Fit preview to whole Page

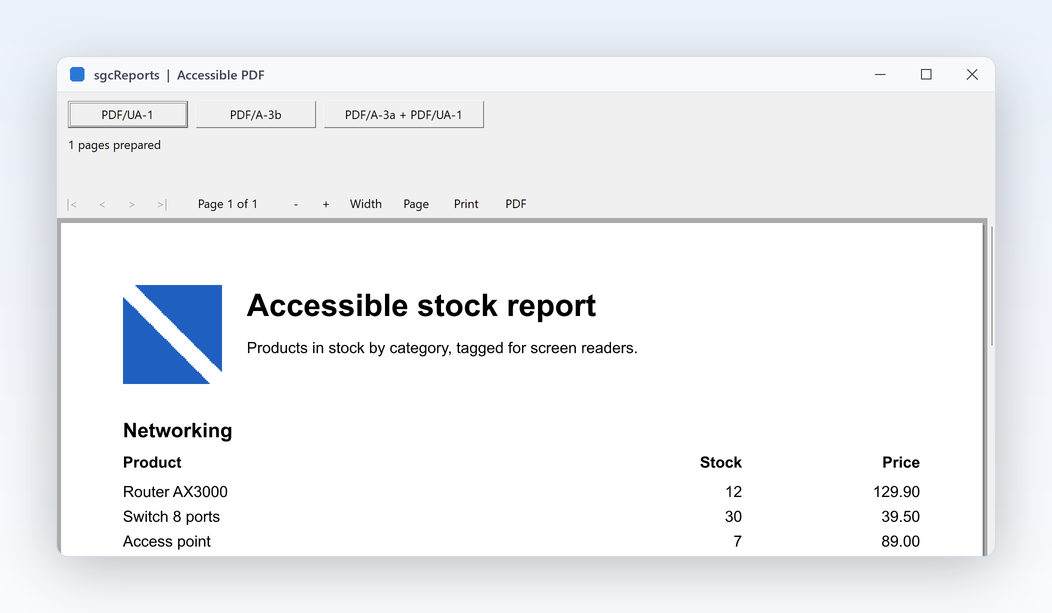coord(416,204)
